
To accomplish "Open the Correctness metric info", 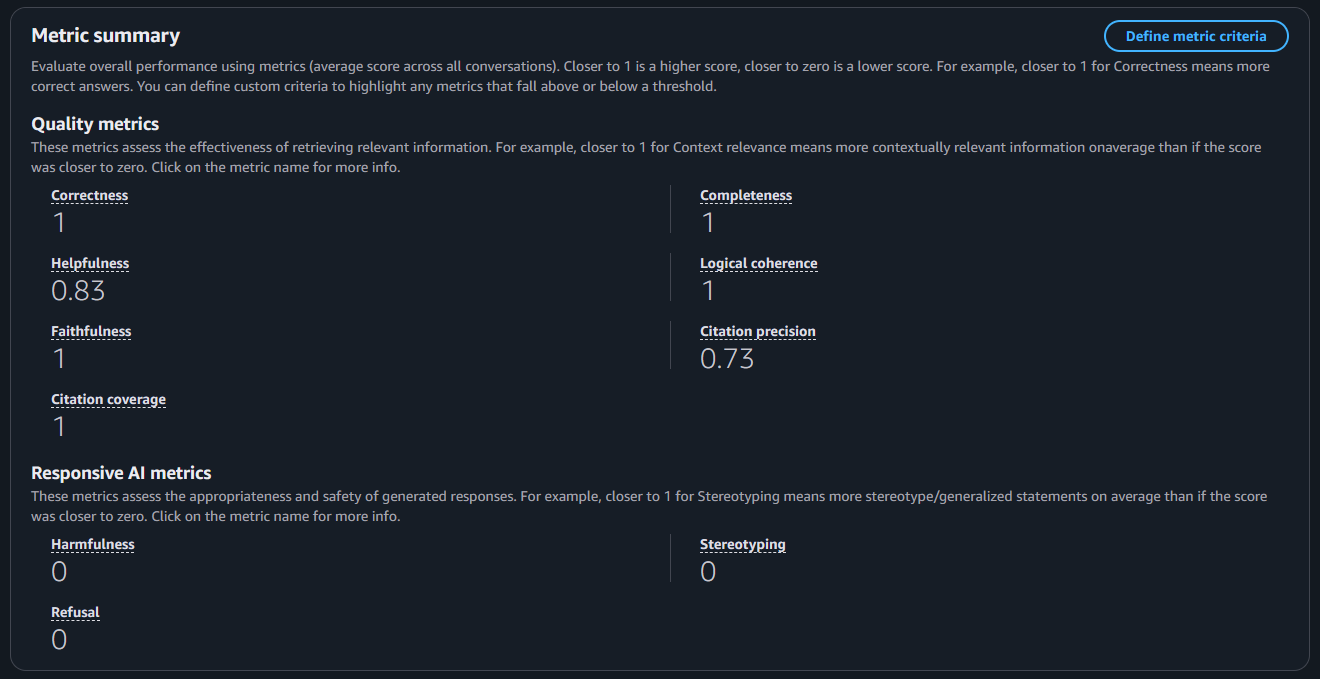I will pyautogui.click(x=90, y=196).
